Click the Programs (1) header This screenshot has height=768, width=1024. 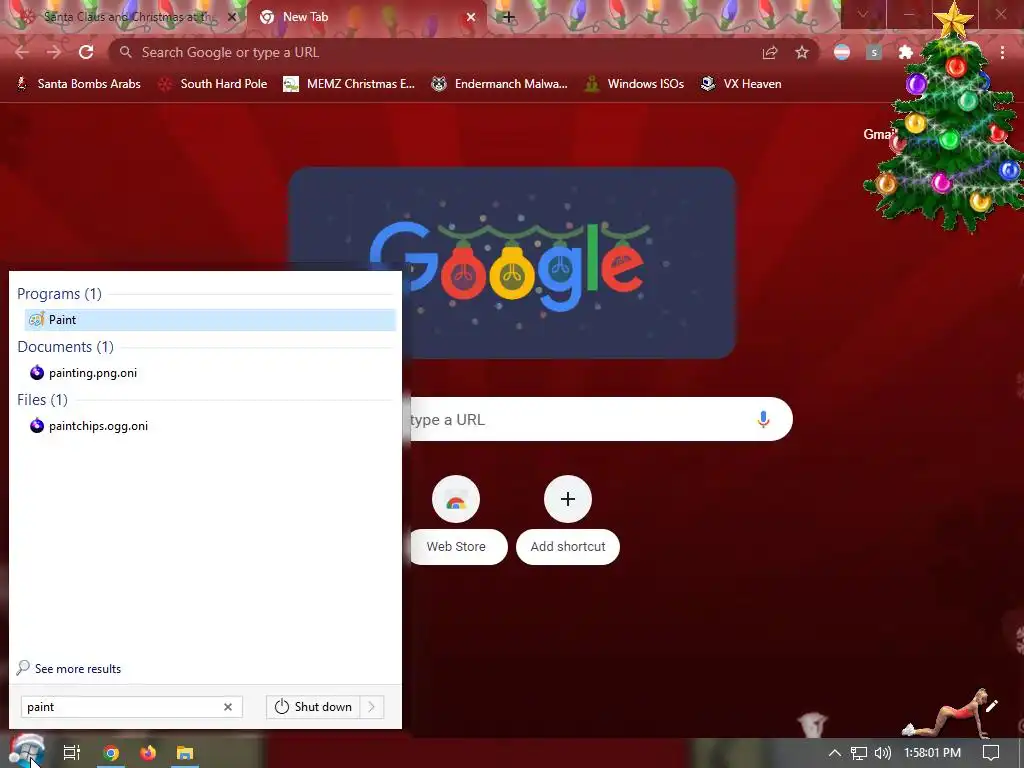click(x=59, y=294)
